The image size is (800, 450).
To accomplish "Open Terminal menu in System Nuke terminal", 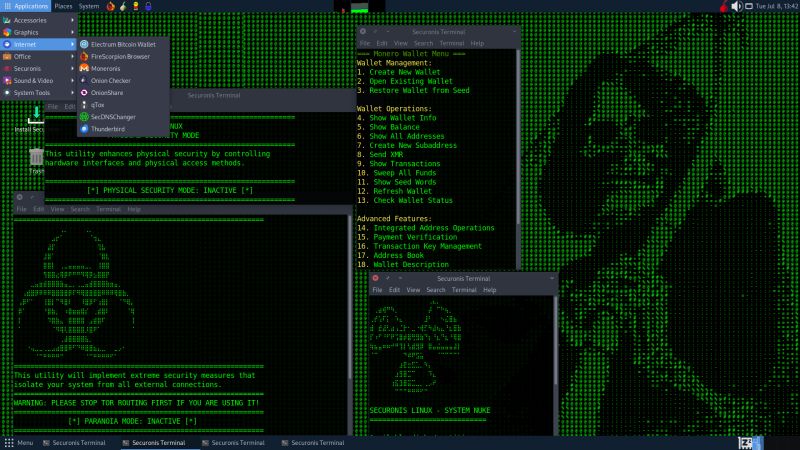I will (464, 290).
